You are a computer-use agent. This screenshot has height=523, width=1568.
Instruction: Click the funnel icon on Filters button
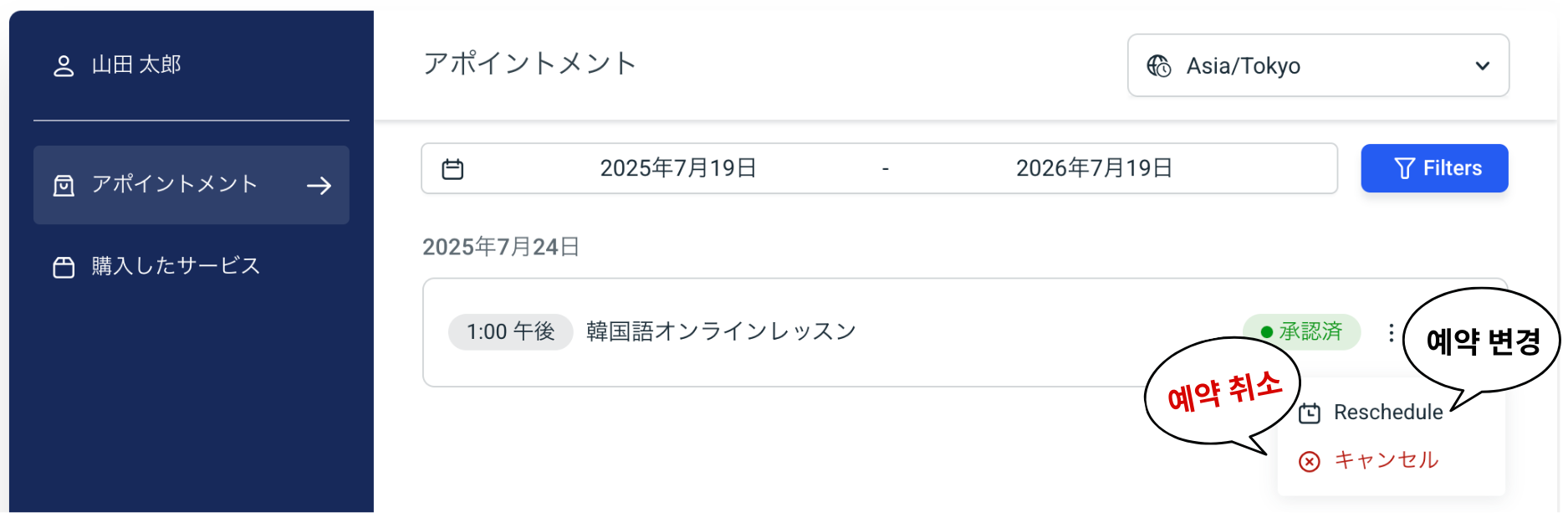coord(1404,169)
